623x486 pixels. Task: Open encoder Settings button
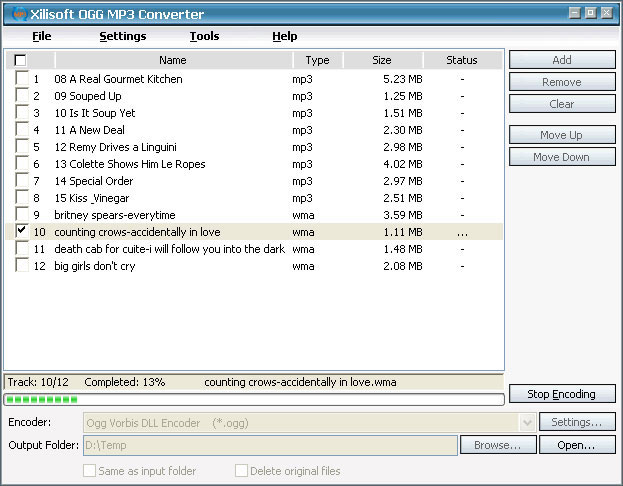577,423
